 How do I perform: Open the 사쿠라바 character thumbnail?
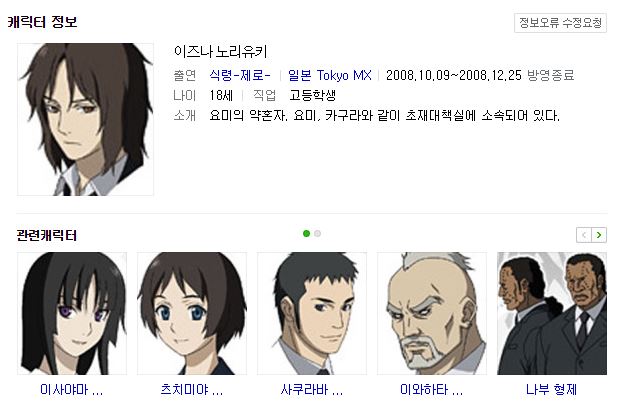coord(312,313)
